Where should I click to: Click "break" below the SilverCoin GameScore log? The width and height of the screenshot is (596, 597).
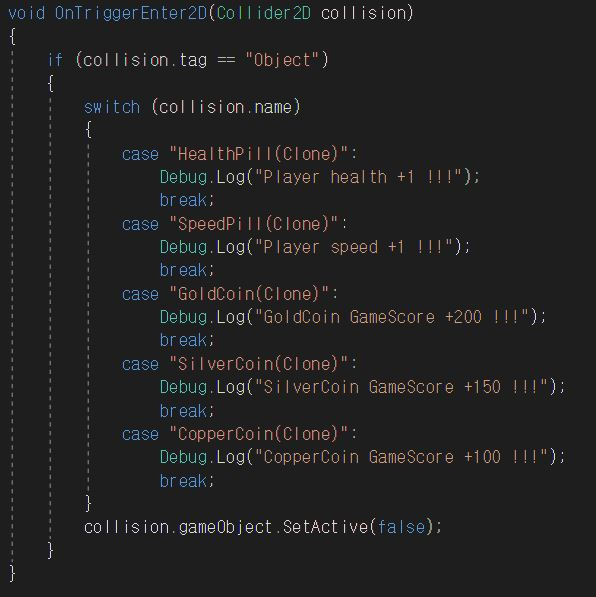[183, 411]
